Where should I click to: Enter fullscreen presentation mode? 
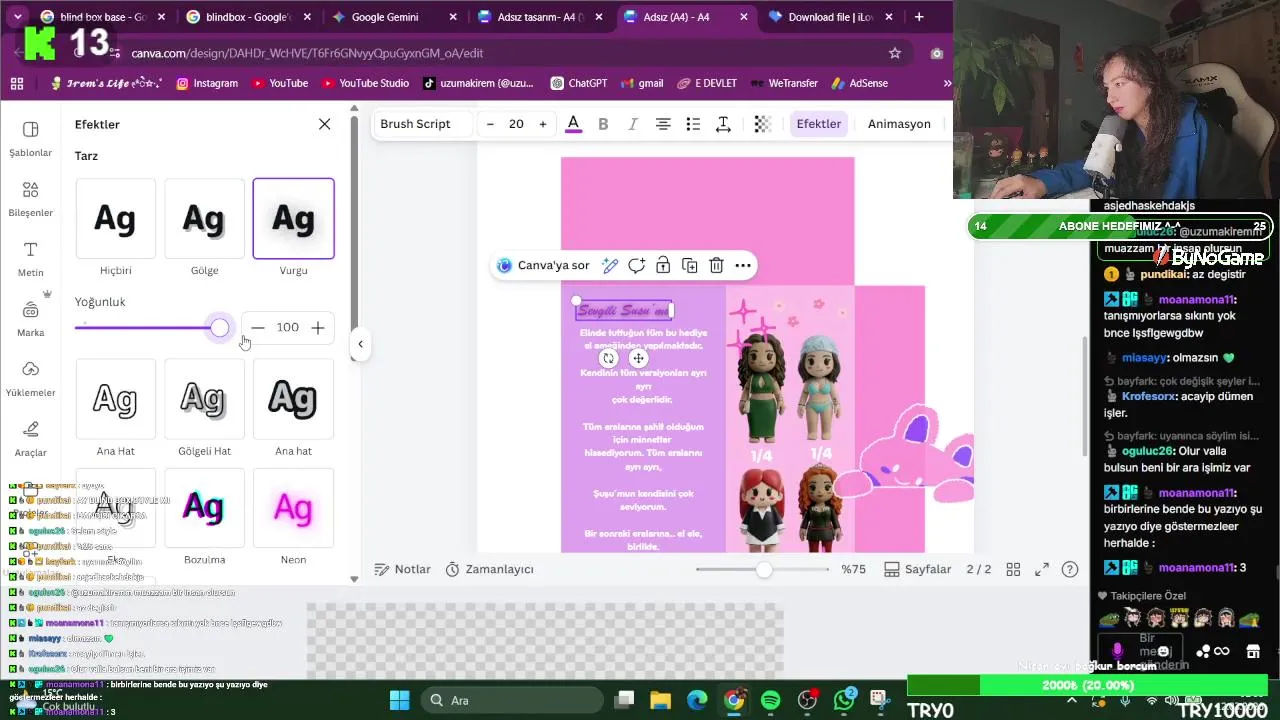click(x=1042, y=569)
